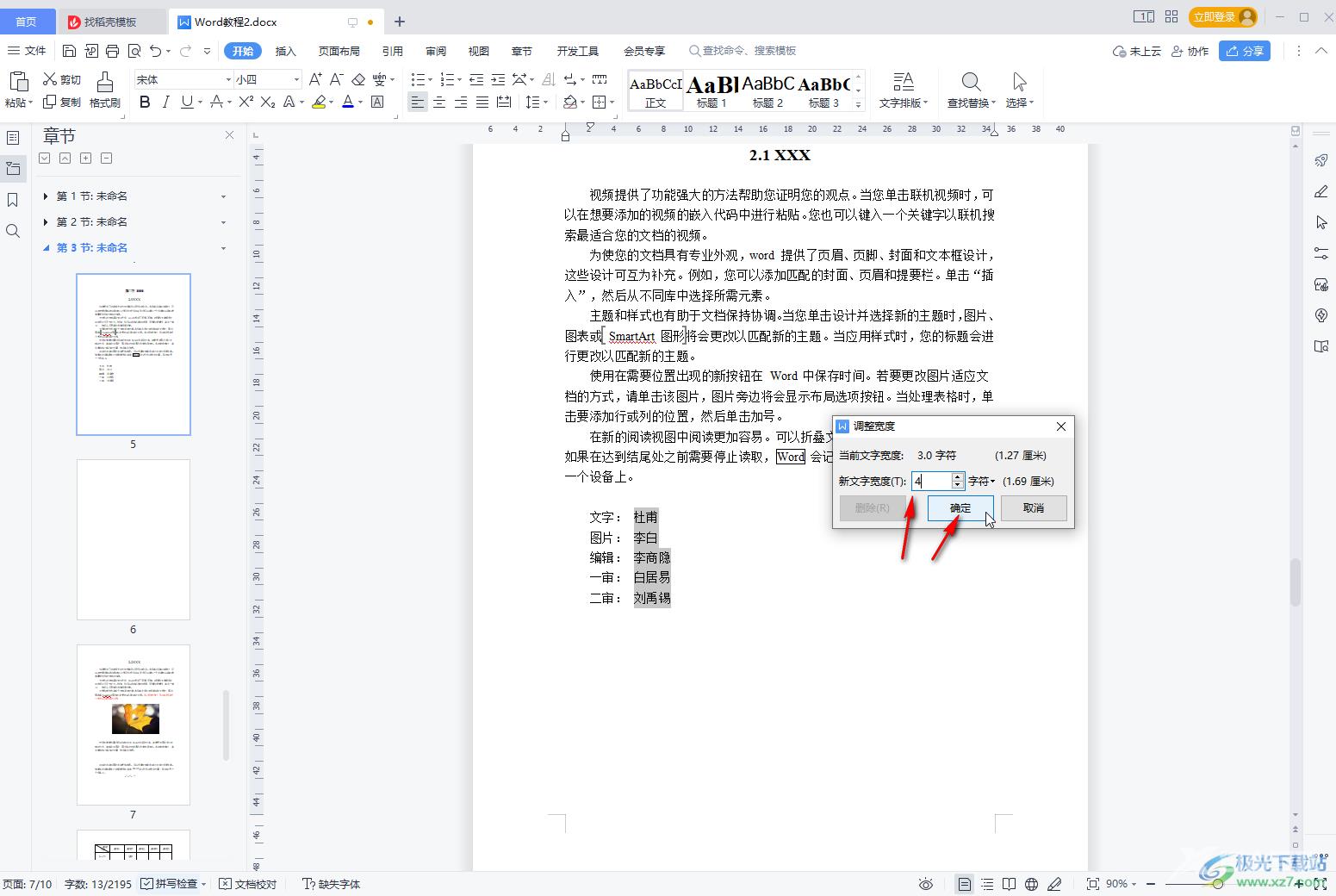Apply subscript formatting
Image resolution: width=1336 pixels, height=896 pixels.
point(268,102)
